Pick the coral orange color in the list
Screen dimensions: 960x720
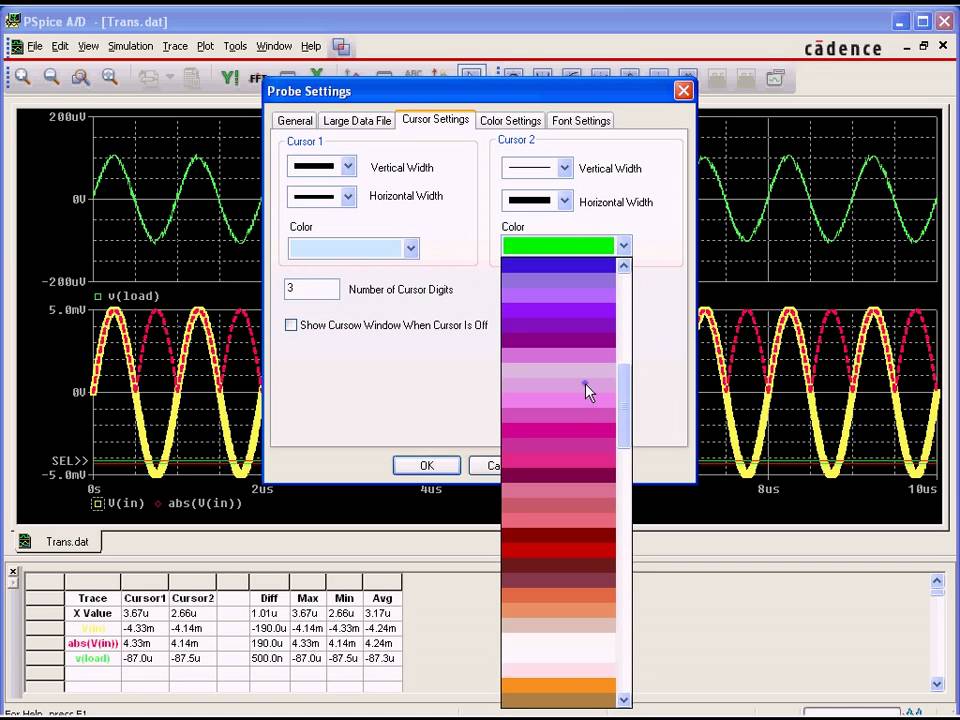tap(558, 595)
